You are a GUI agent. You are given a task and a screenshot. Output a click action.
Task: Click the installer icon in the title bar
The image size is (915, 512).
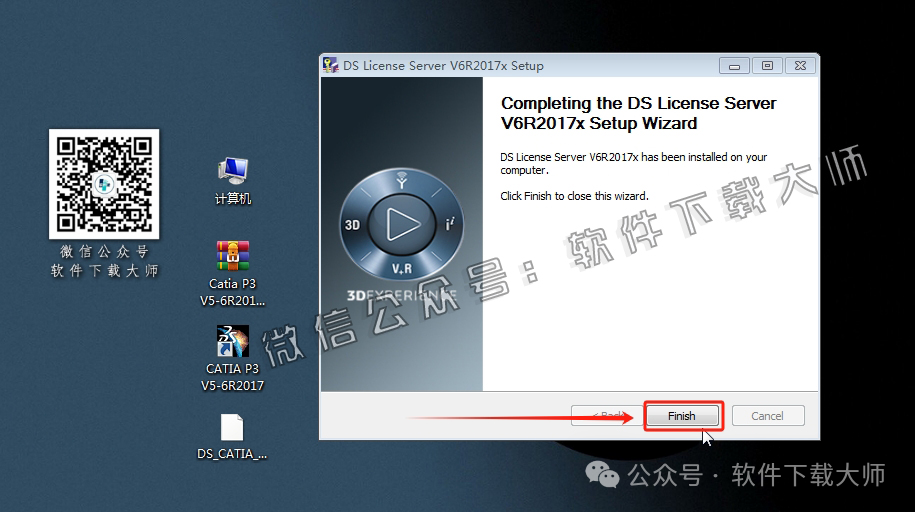(331, 66)
